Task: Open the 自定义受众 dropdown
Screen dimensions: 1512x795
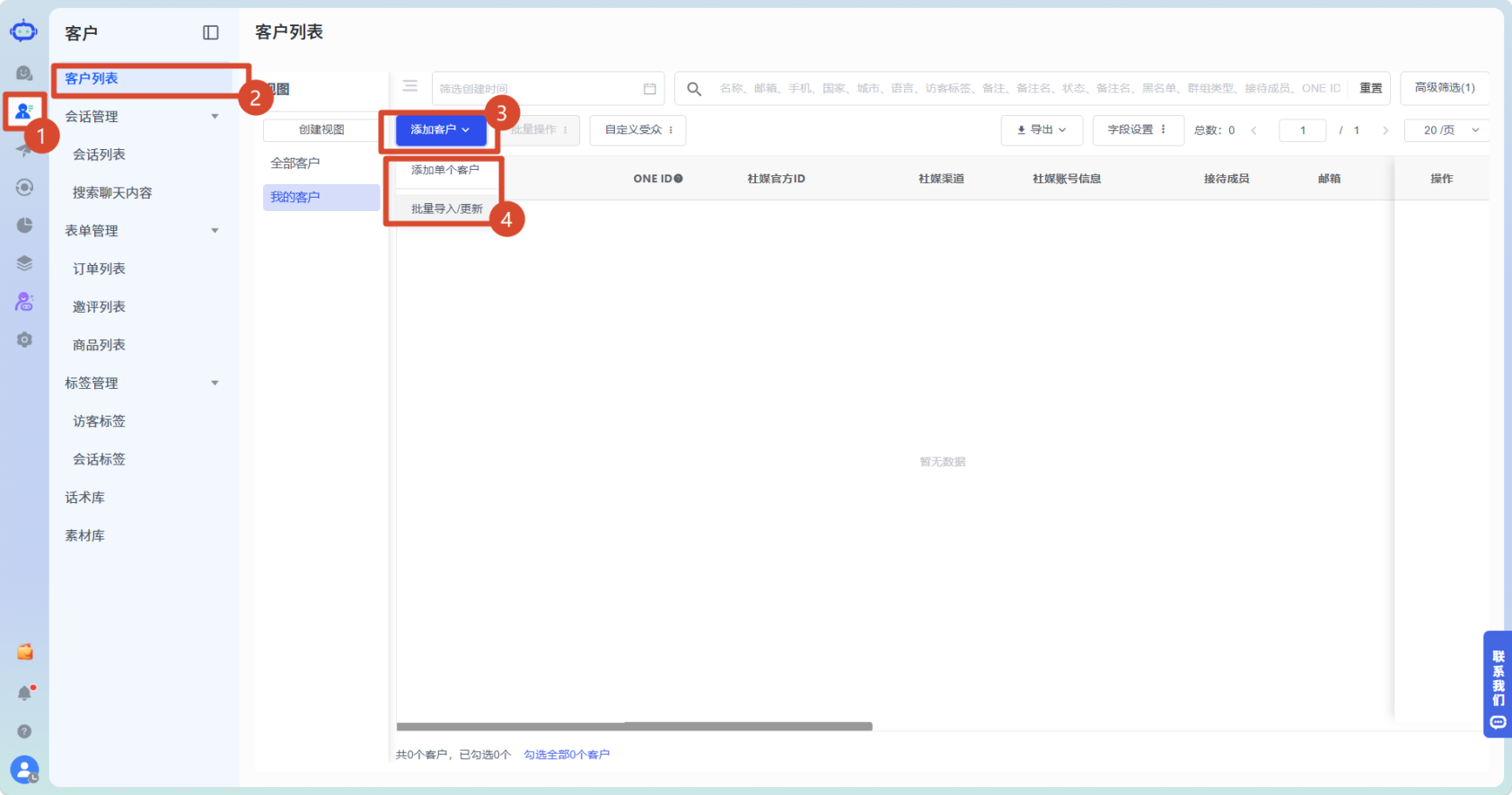Action: [638, 130]
